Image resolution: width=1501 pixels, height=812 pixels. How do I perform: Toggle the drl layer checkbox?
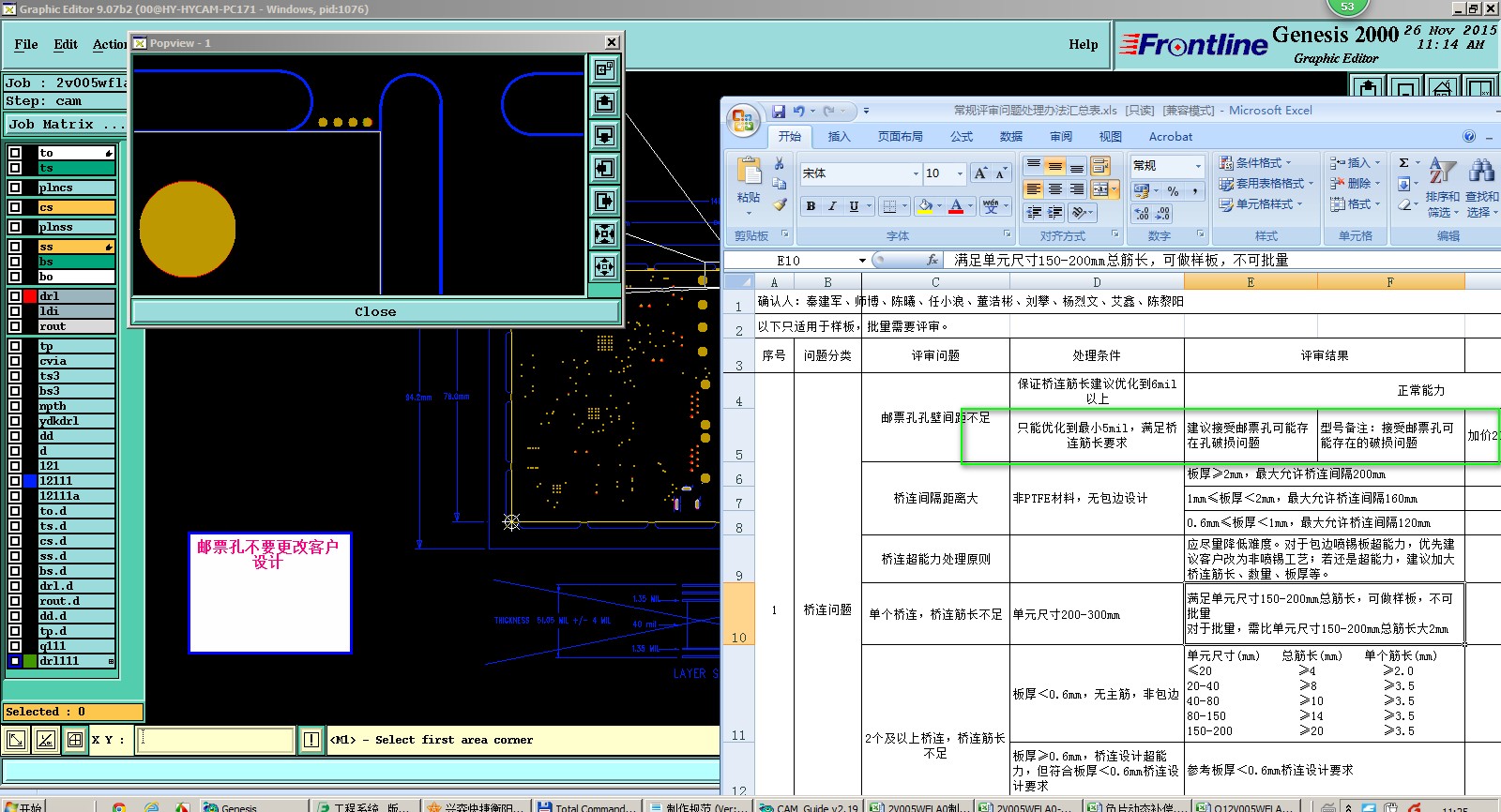[15, 296]
